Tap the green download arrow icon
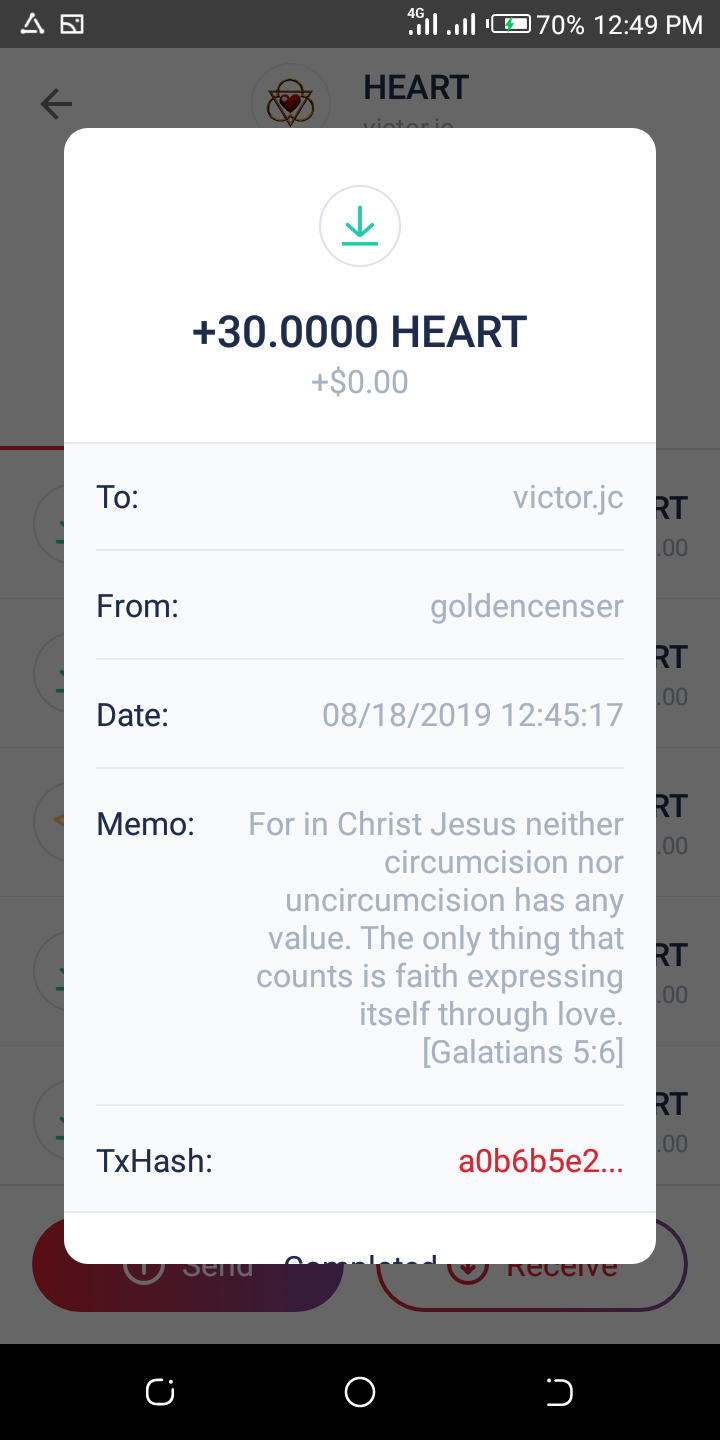This screenshot has height=1440, width=720. [360, 228]
